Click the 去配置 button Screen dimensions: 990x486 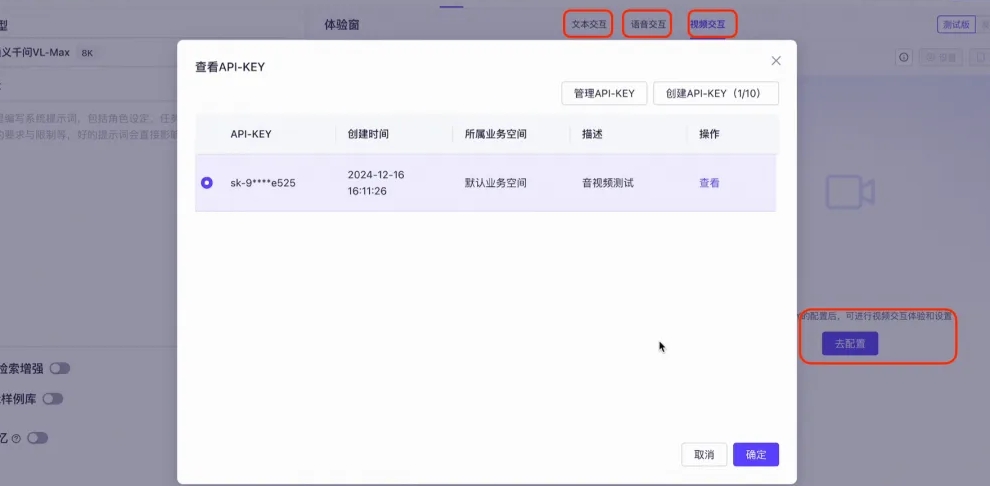(x=849, y=343)
